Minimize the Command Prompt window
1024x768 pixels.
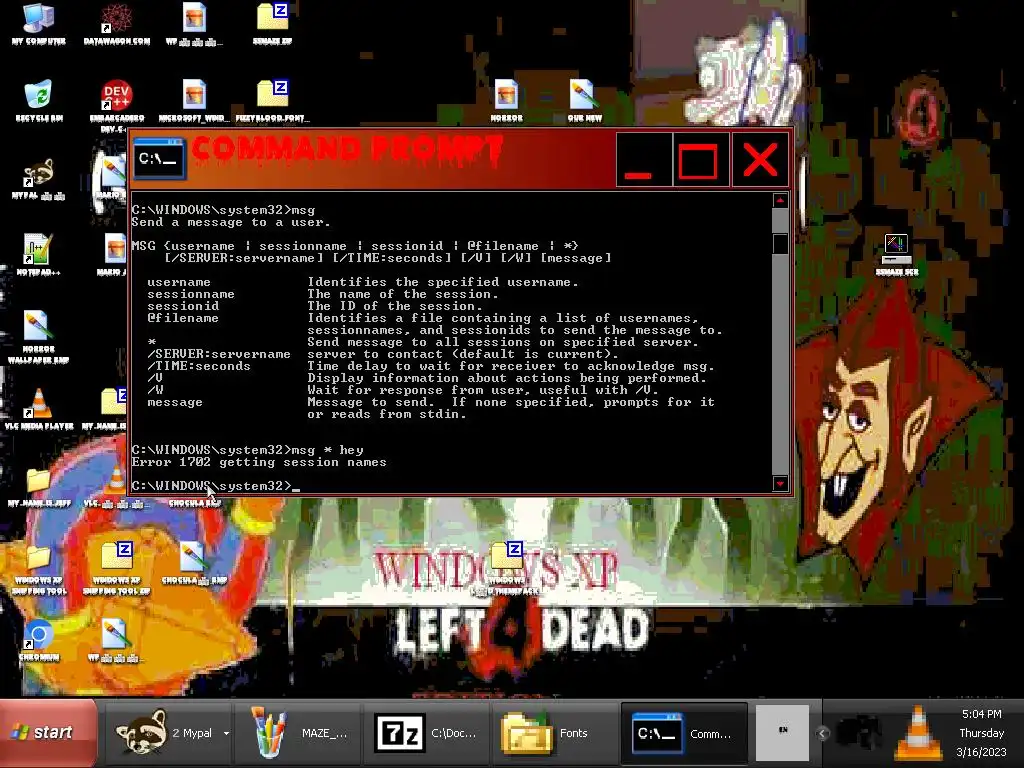644,160
